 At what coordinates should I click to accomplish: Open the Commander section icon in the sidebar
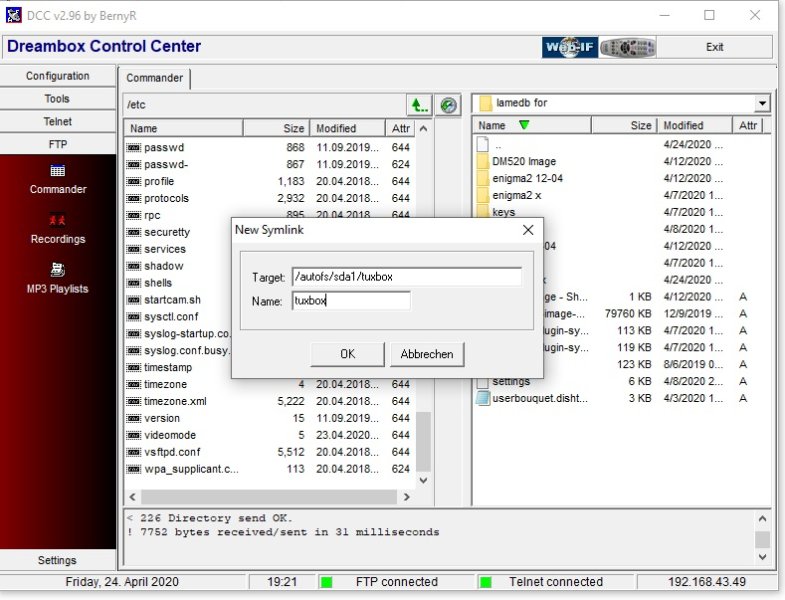(58, 171)
